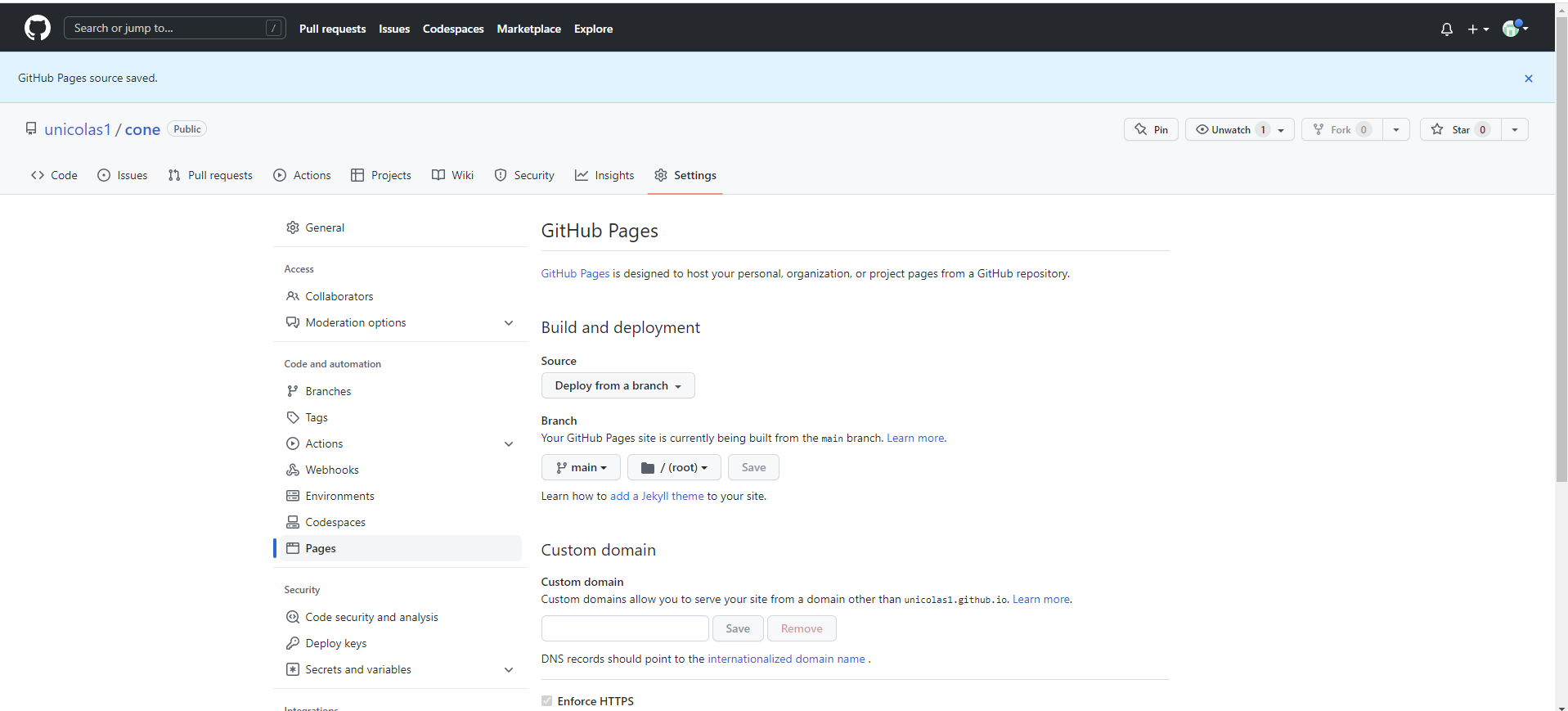Open the Pull requests repository tab
Viewport: 1568px width, 711px height.
pyautogui.click(x=210, y=175)
